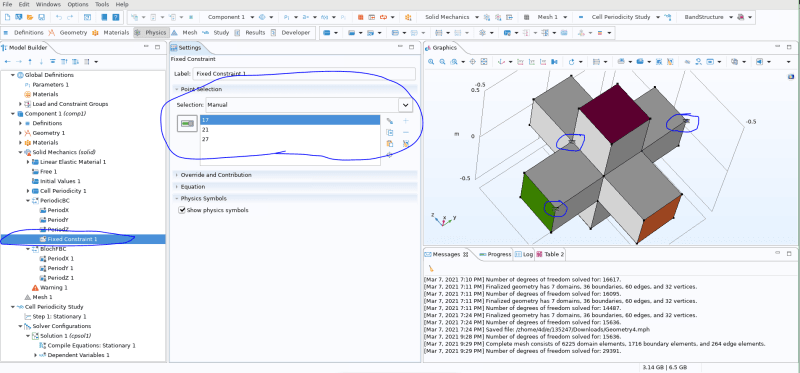Toggle Show physics symbols checkbox

coord(182,210)
